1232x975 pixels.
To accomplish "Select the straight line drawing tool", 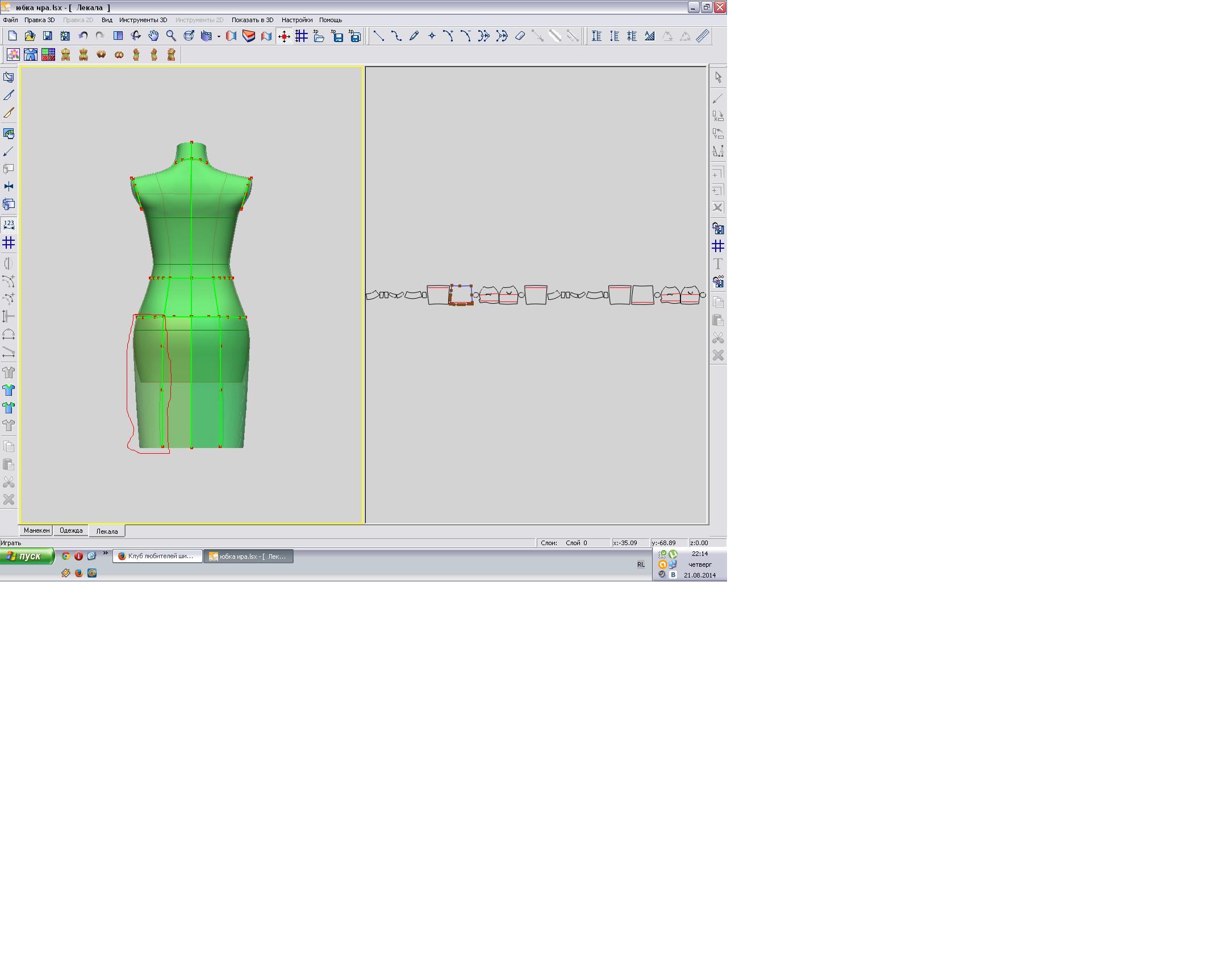I will coord(378,36).
